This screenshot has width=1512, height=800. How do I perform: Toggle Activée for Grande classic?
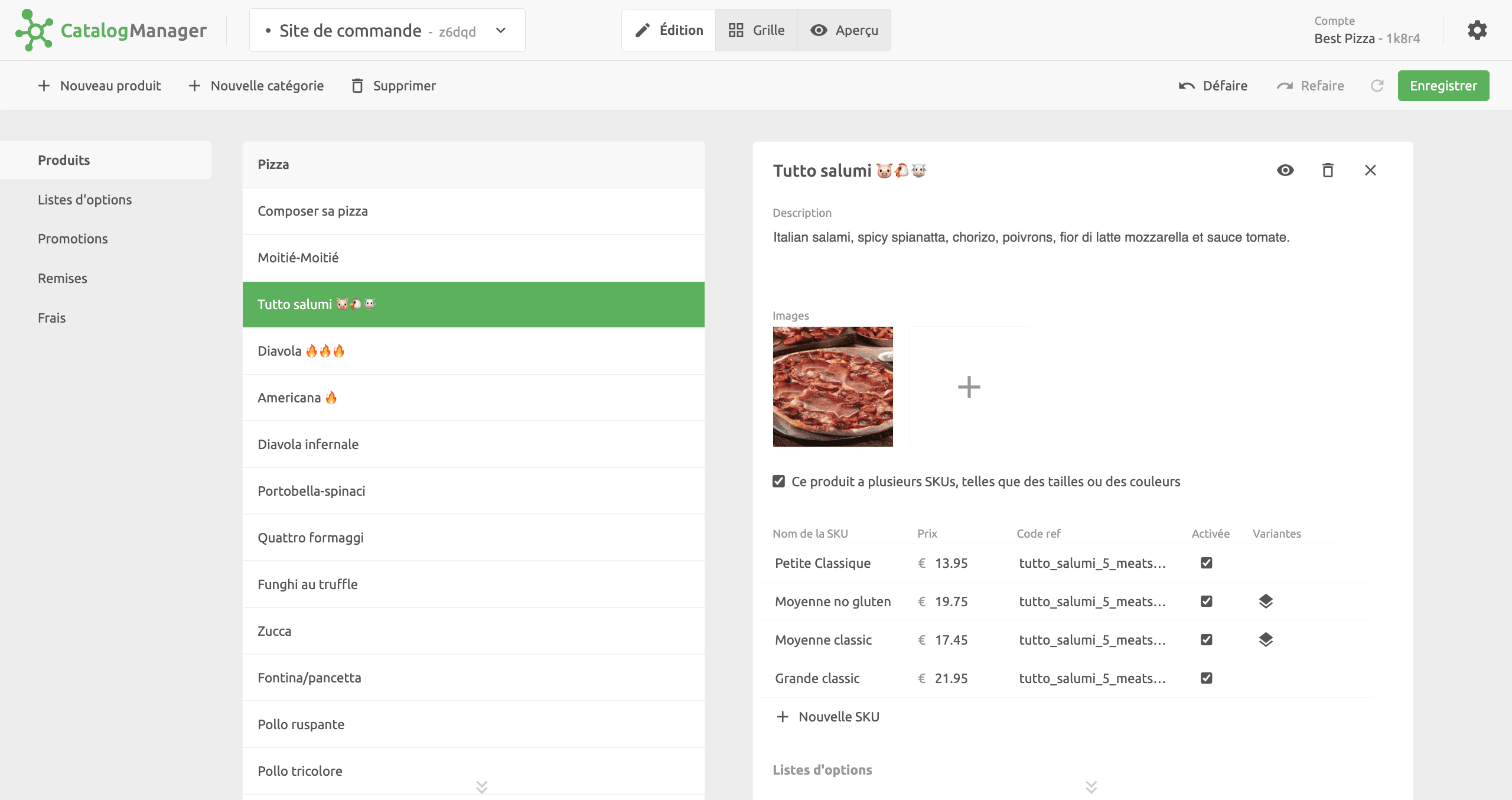click(x=1206, y=678)
